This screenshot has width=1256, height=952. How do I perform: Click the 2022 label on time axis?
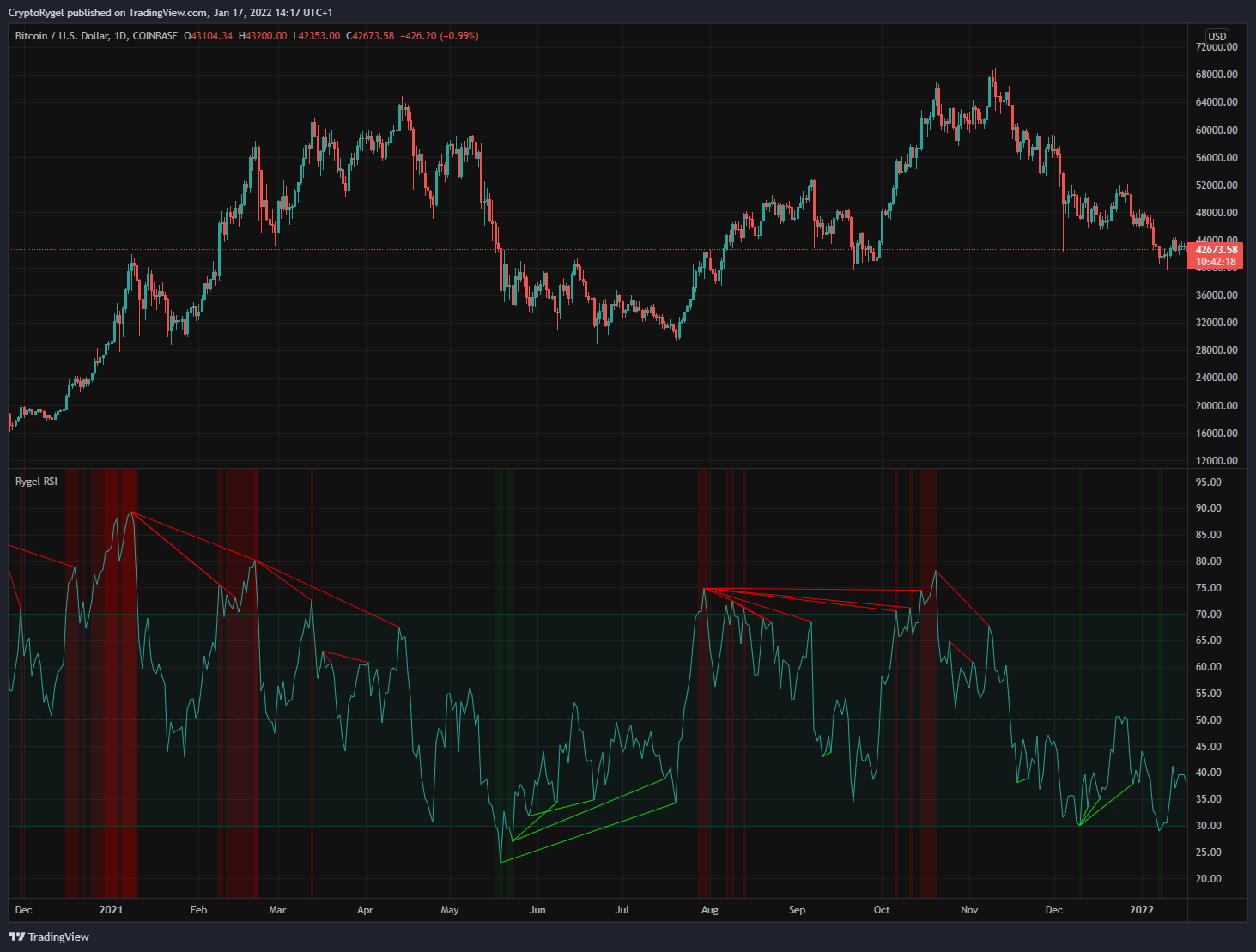tap(1142, 910)
